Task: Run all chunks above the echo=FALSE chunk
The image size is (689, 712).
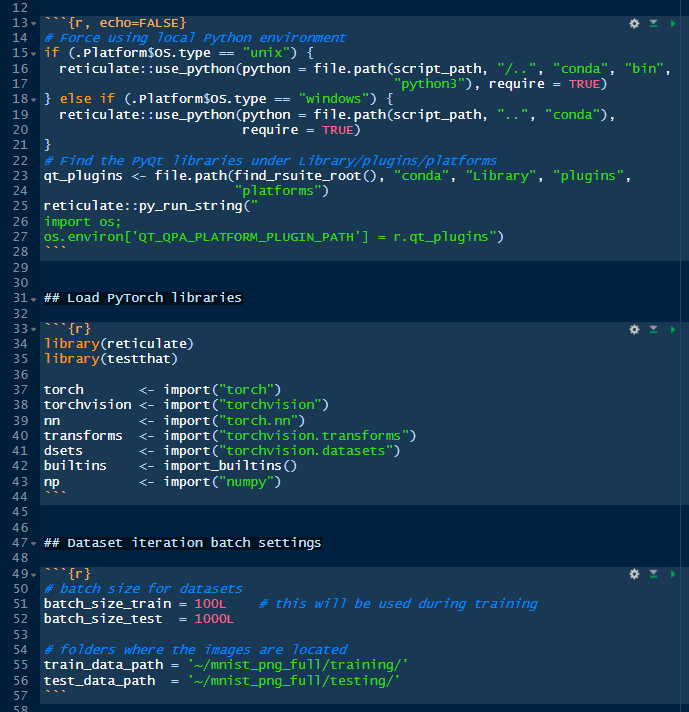Action: [x=653, y=23]
